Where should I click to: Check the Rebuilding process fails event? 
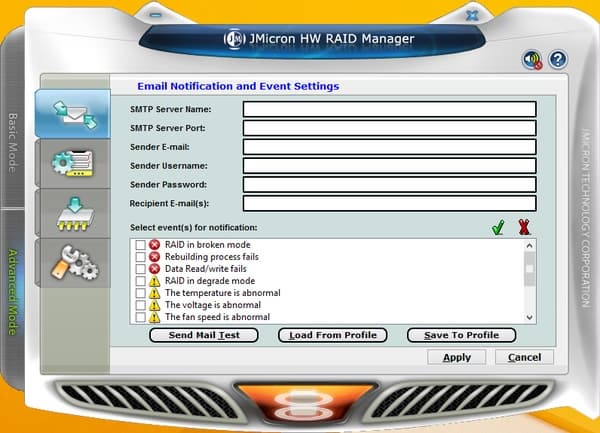tap(140, 257)
